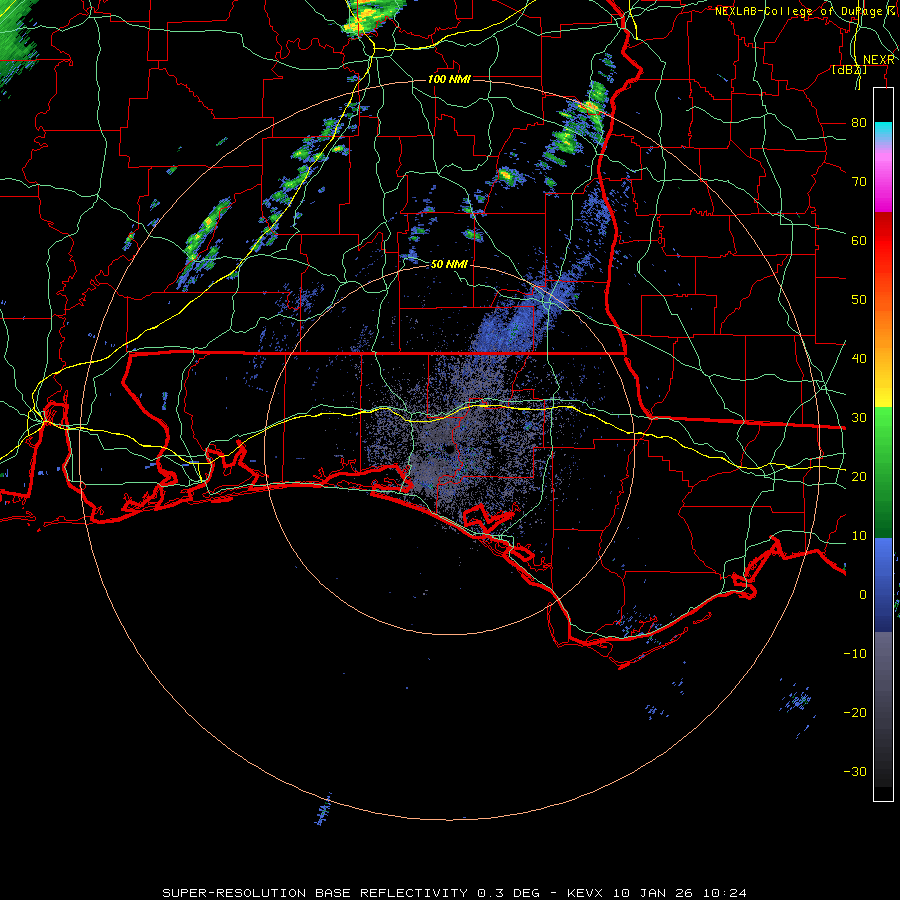Click the '50 NMI' range ring label
Viewport: 900px width, 900px height.
coord(449,264)
